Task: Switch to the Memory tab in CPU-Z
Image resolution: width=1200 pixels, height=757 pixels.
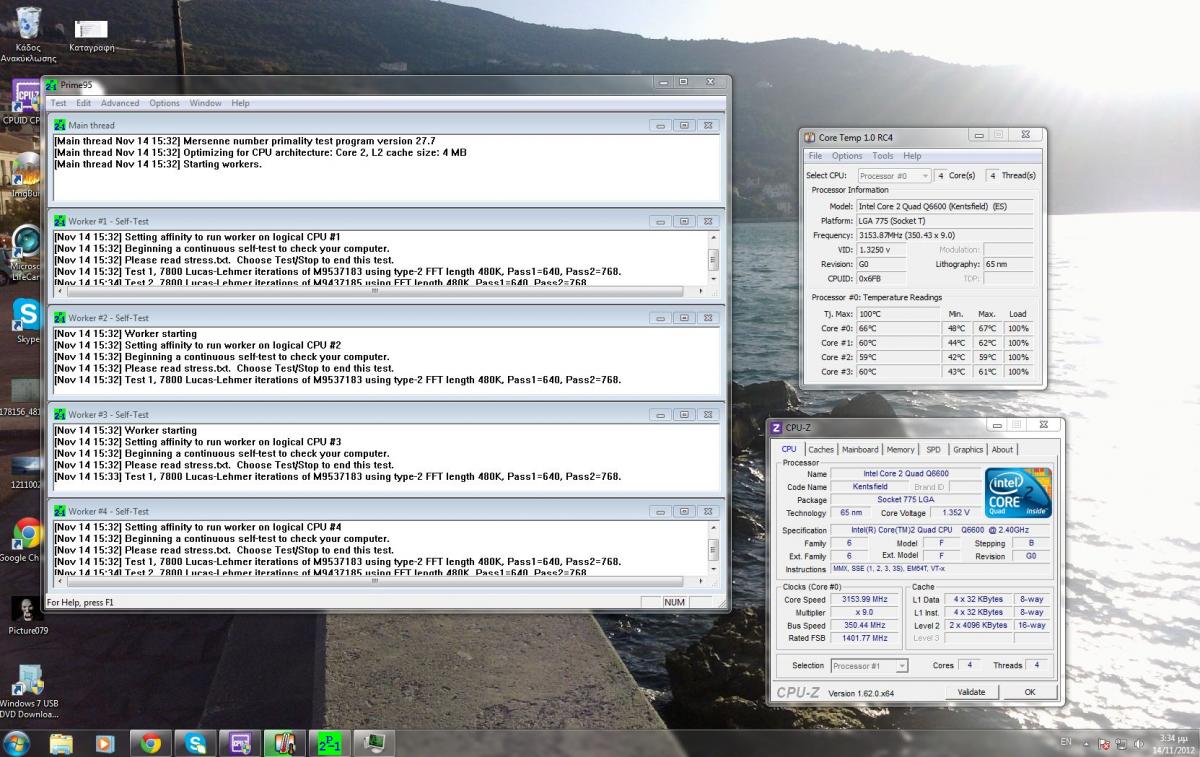Action: pyautogui.click(x=900, y=450)
